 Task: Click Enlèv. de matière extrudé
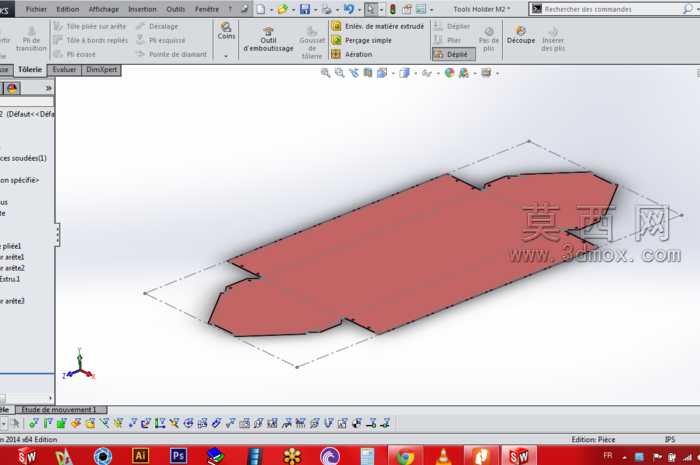[378, 27]
